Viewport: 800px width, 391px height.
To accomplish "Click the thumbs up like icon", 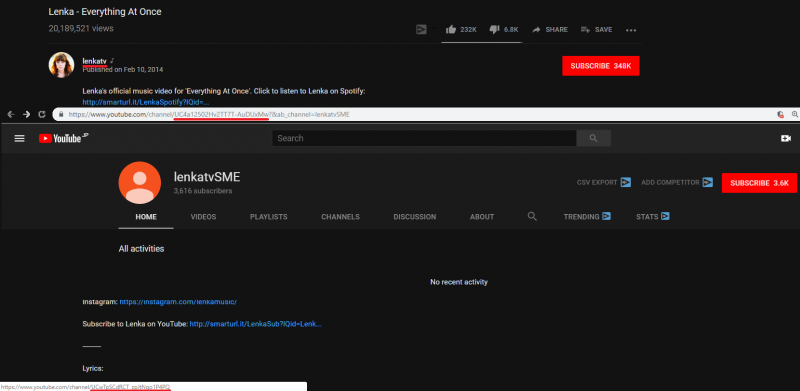I will pos(451,30).
